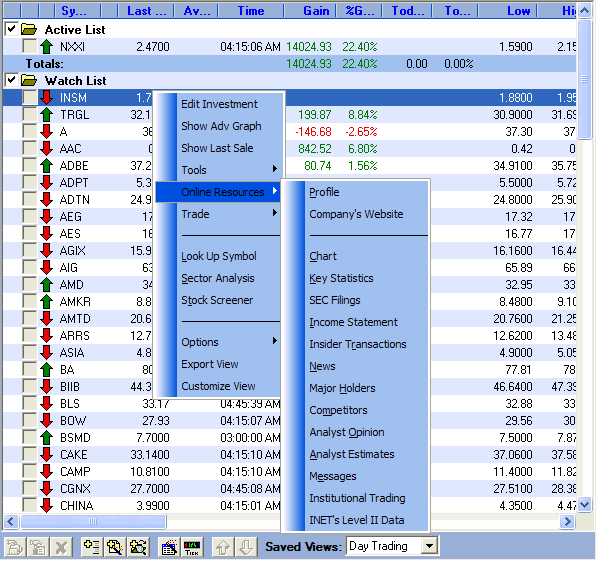Image resolution: width=597 pixels, height=561 pixels.
Task: Choose Show Adv Graph menu item
Action: [x=219, y=126]
